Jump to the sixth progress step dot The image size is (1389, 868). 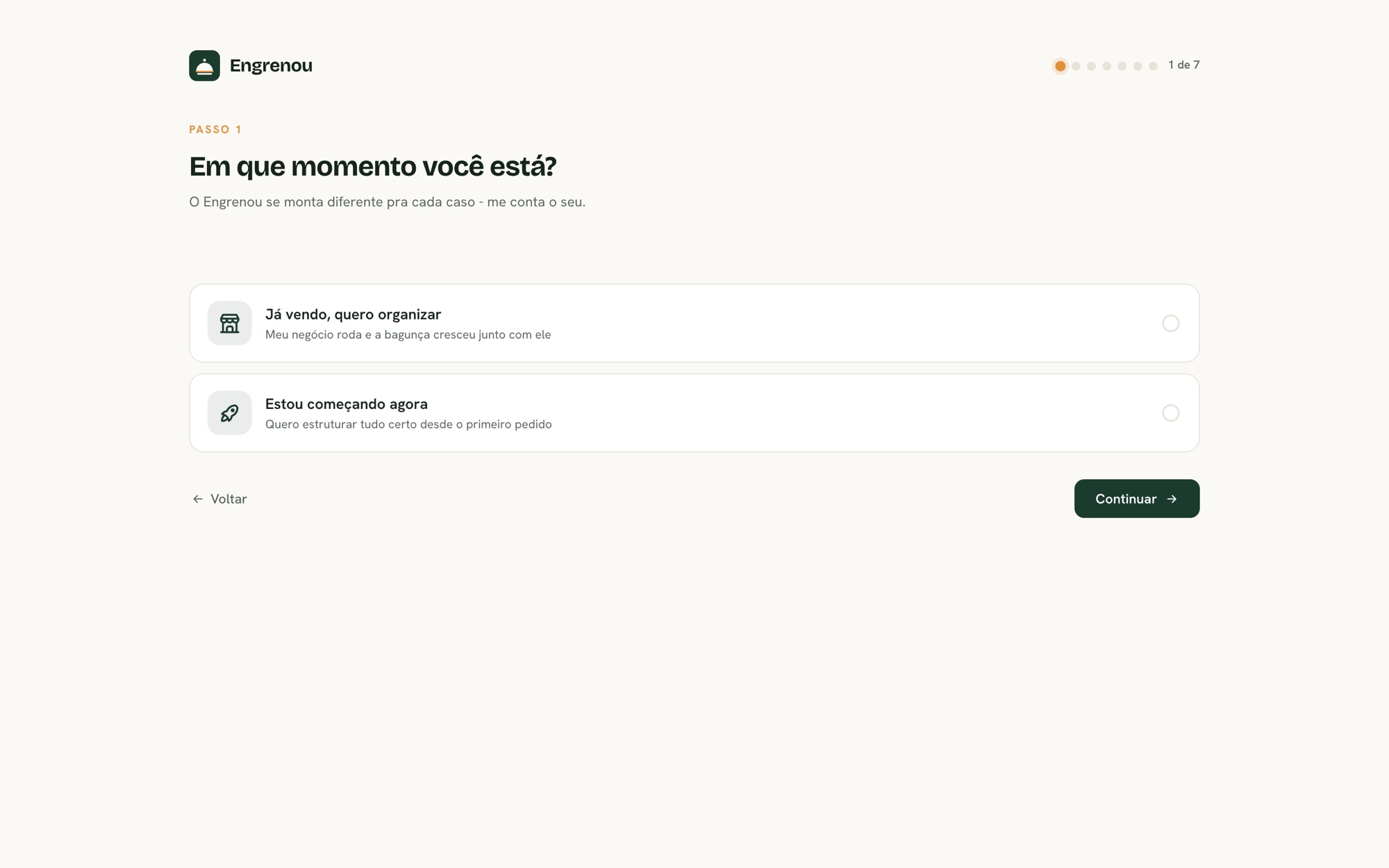click(1137, 66)
